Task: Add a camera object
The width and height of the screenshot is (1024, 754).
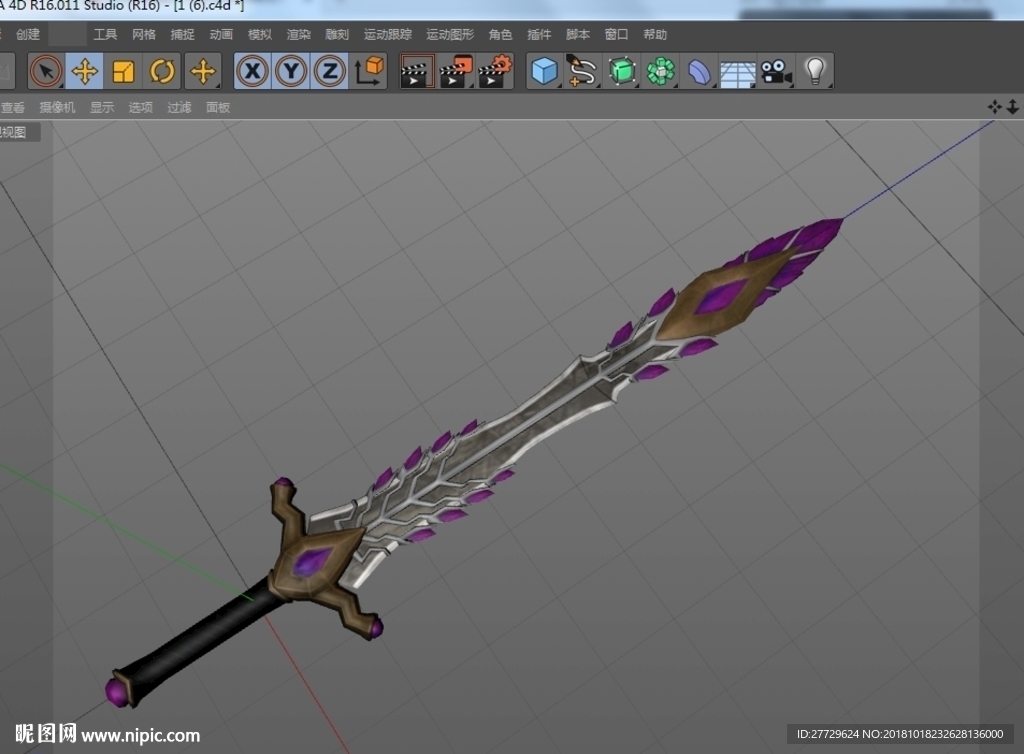Action: point(776,71)
